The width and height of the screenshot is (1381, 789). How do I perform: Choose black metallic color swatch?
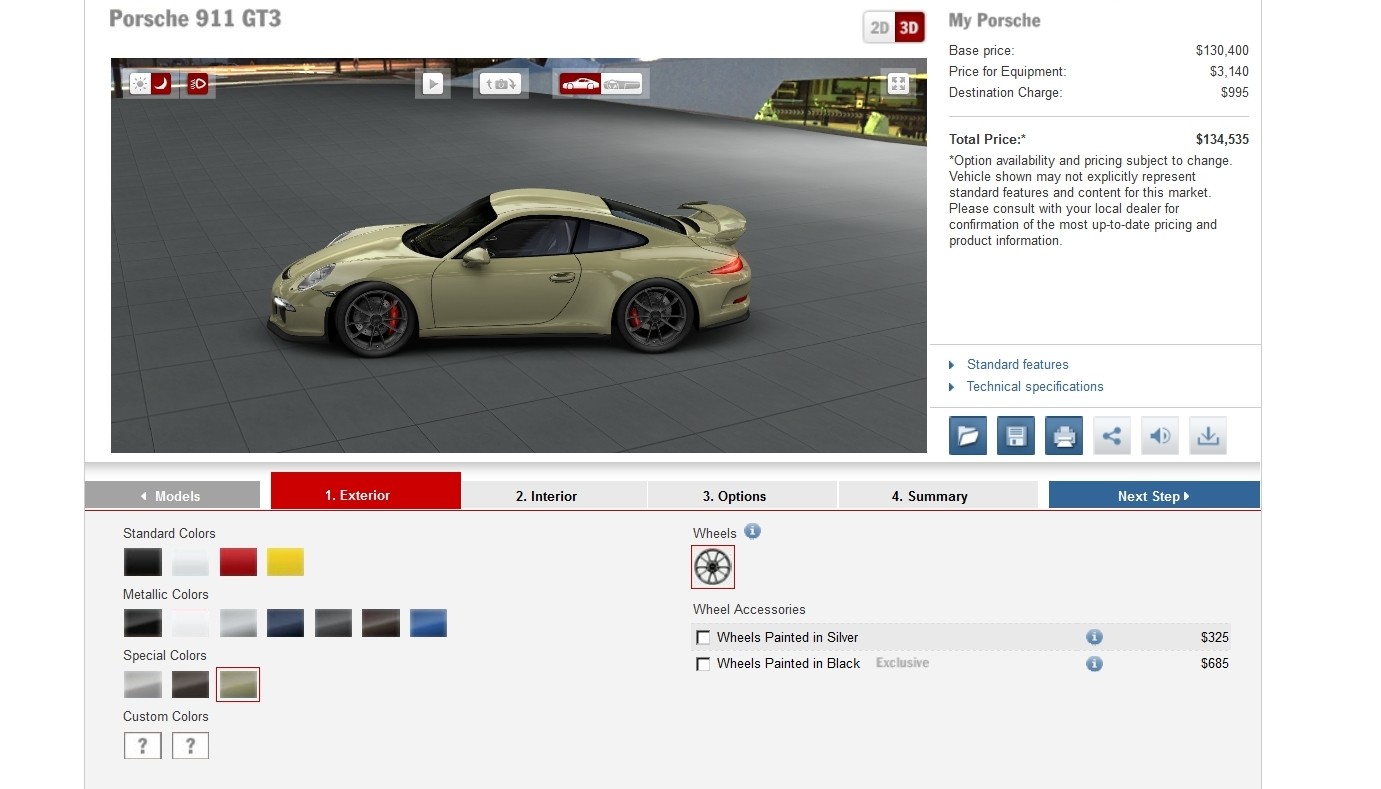pyautogui.click(x=142, y=623)
